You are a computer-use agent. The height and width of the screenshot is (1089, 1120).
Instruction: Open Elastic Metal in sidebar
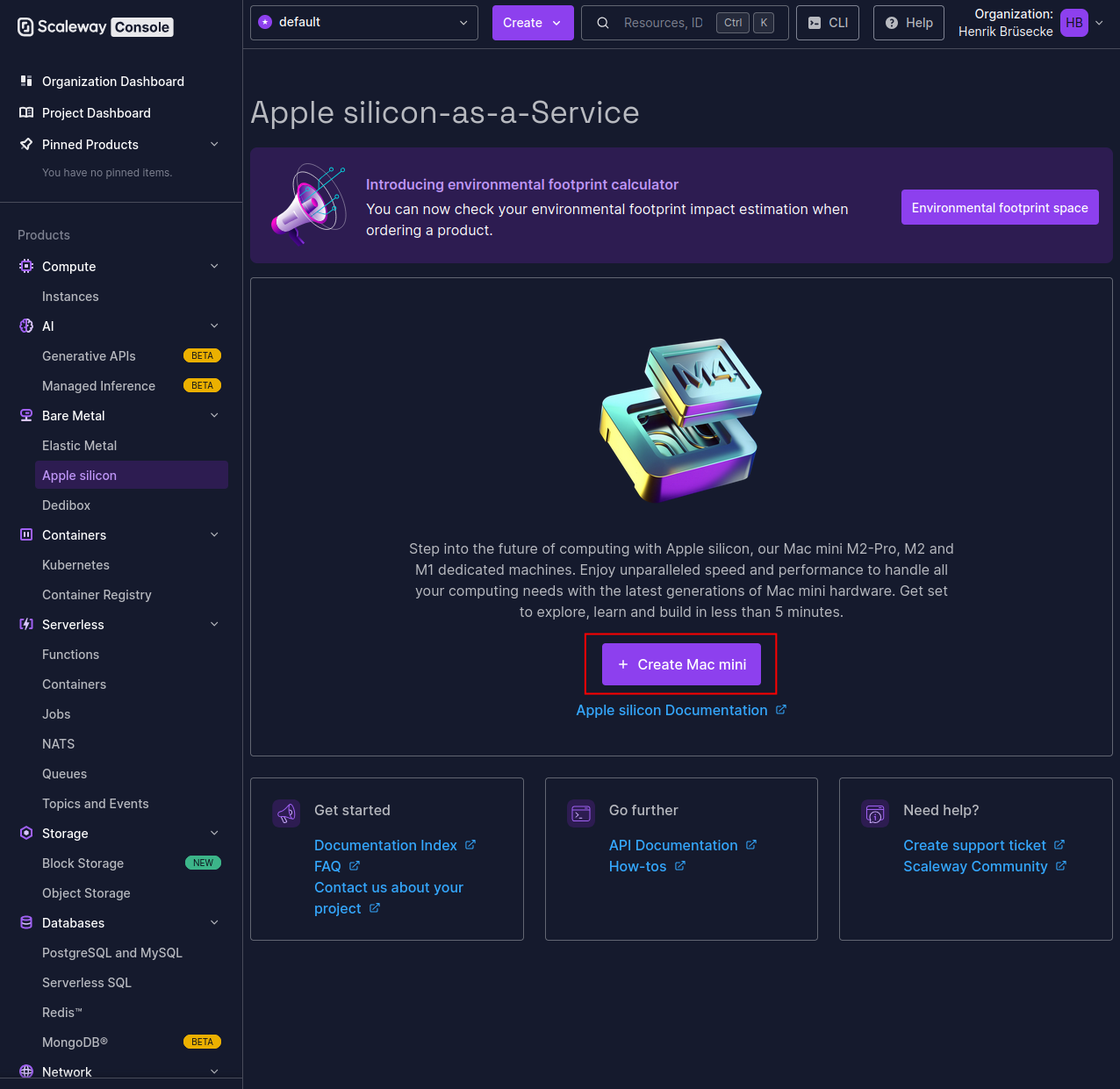tap(132, 446)
